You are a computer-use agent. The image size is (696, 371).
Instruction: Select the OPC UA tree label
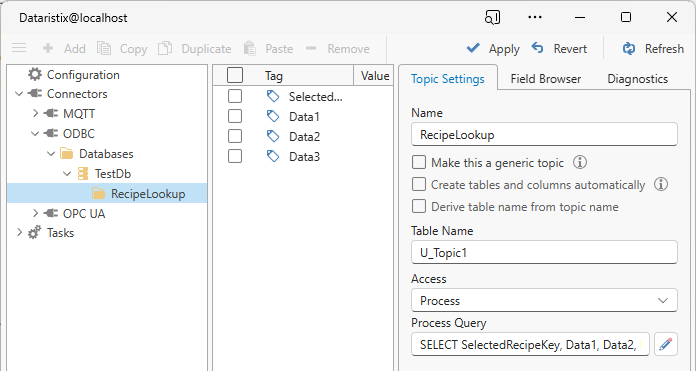click(84, 213)
